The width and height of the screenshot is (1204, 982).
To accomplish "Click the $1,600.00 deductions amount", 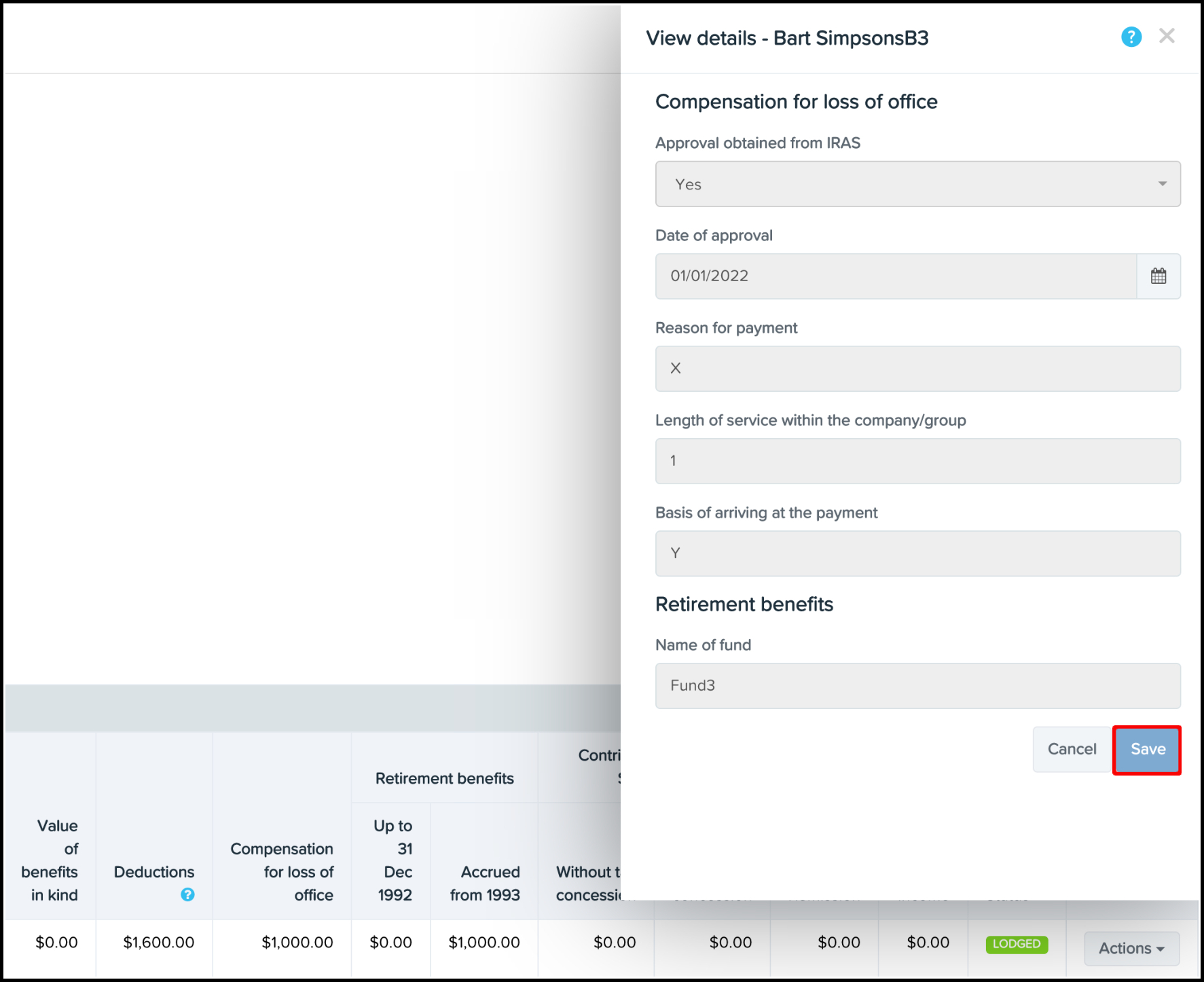I will 158,943.
